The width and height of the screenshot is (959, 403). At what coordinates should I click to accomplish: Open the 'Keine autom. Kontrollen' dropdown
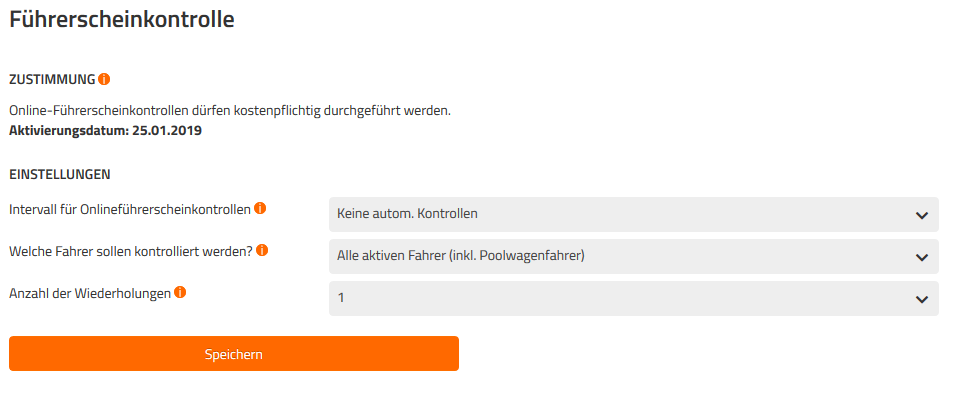634,214
